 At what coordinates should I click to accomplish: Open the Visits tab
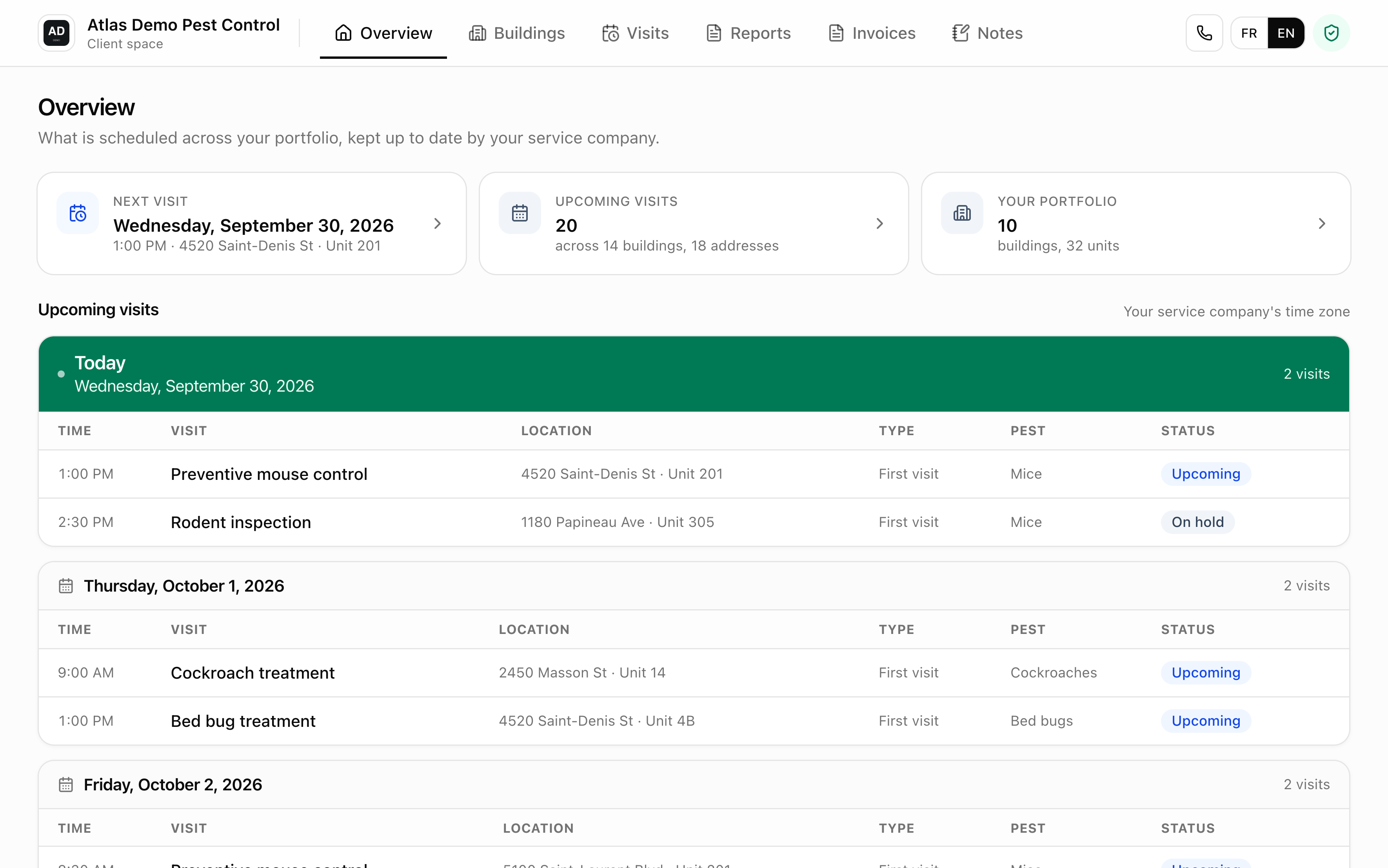[x=636, y=33]
